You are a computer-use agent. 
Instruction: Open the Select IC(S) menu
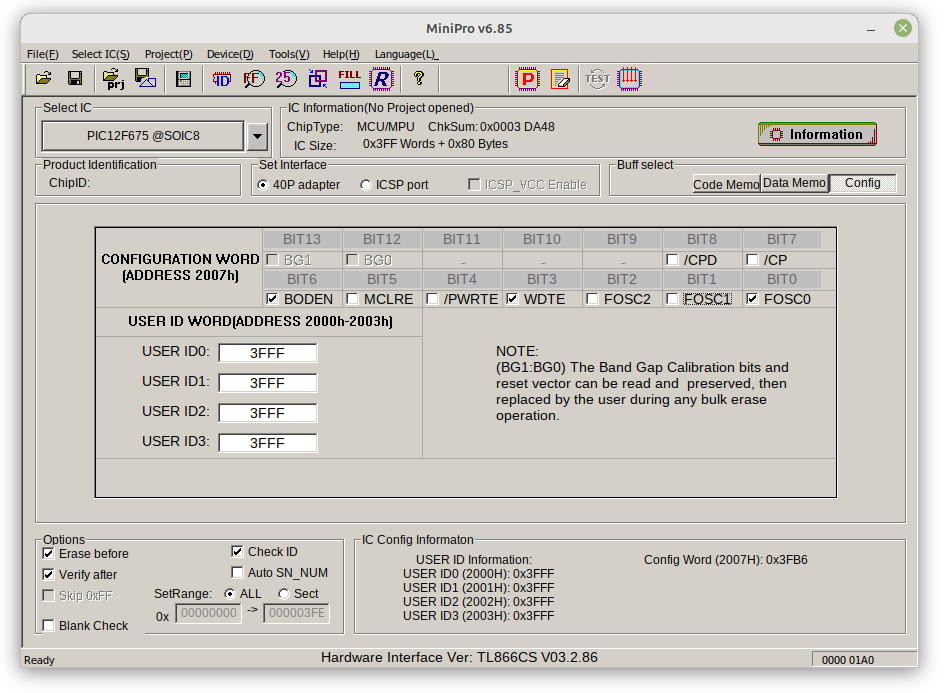point(100,54)
